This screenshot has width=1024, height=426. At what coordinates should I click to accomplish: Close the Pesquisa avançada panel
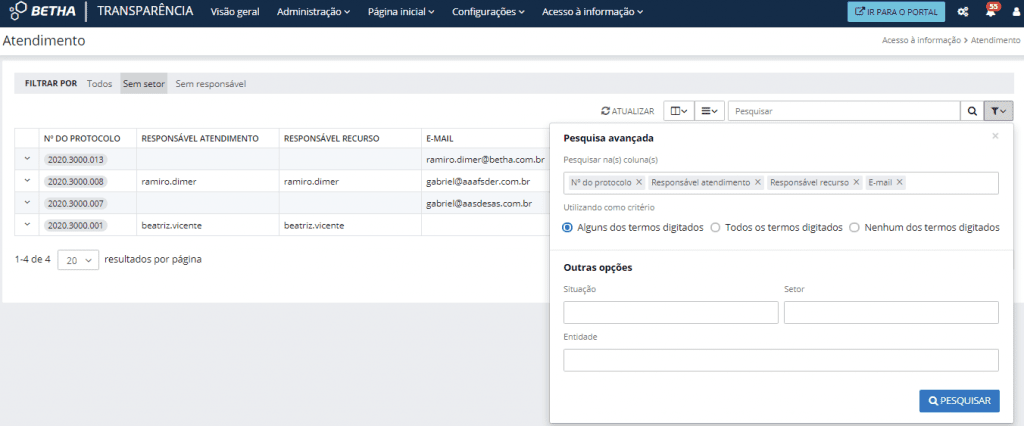[x=995, y=135]
